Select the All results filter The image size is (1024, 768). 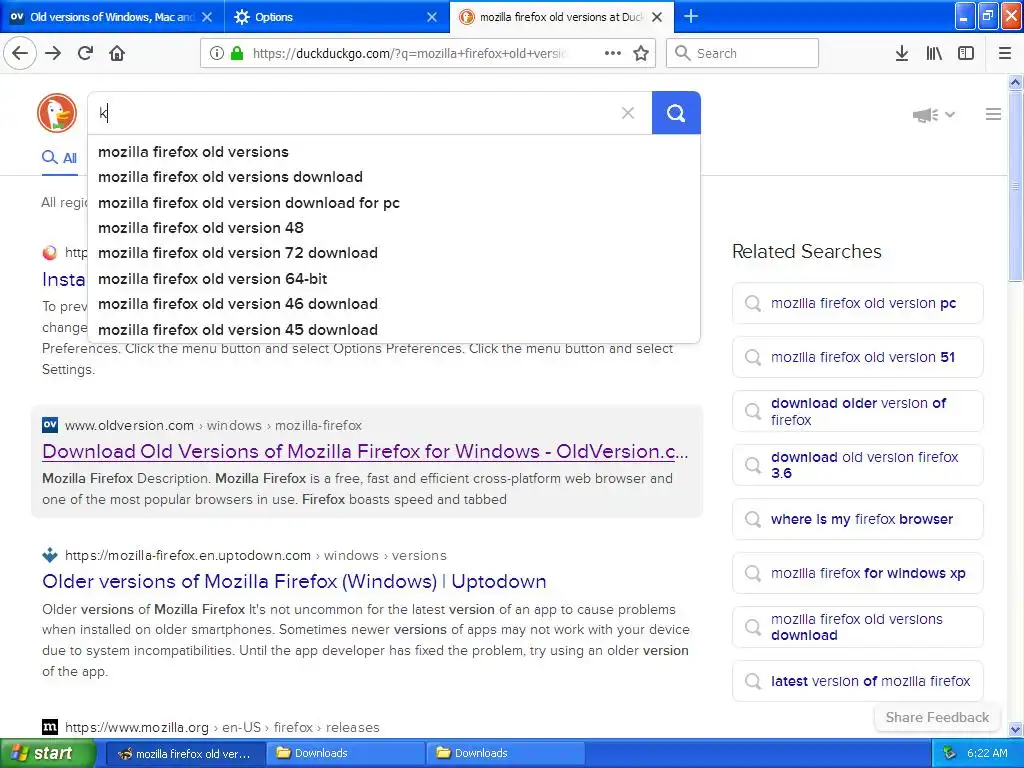click(x=59, y=157)
